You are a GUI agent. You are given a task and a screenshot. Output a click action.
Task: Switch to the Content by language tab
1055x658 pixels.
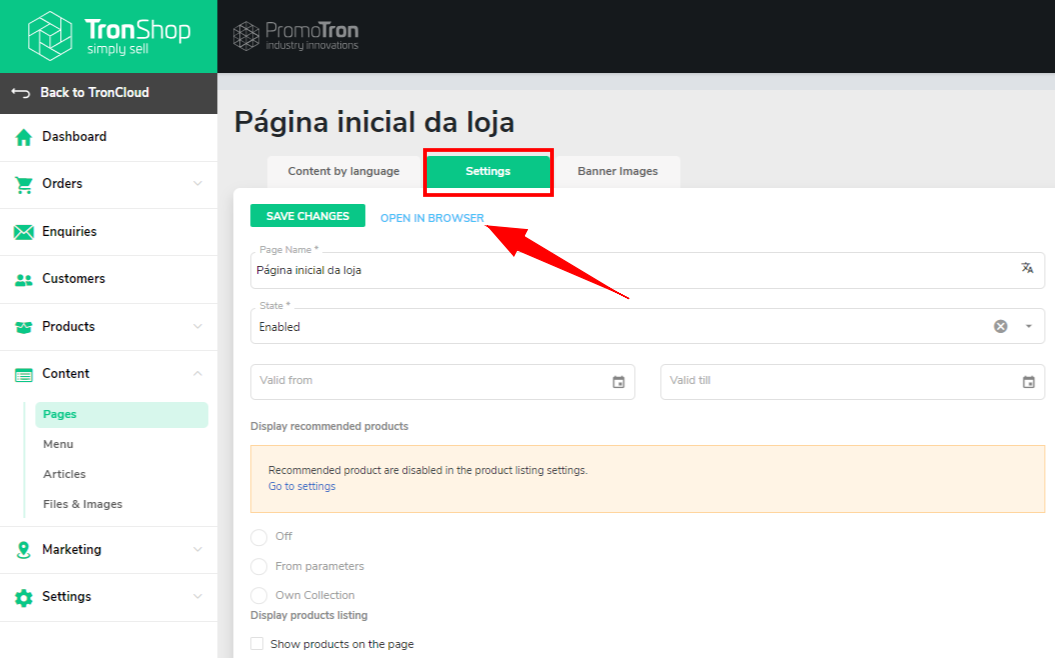tap(344, 172)
